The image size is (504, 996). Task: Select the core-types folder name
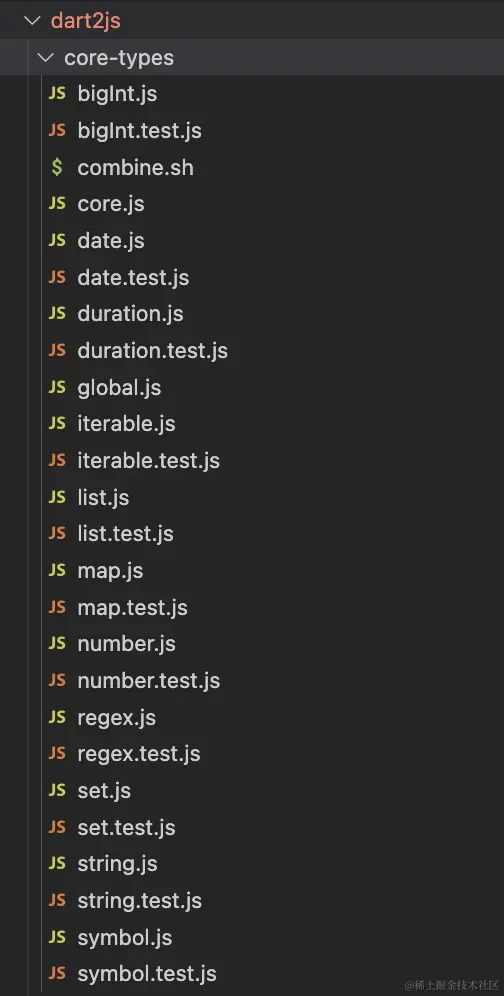click(x=119, y=58)
